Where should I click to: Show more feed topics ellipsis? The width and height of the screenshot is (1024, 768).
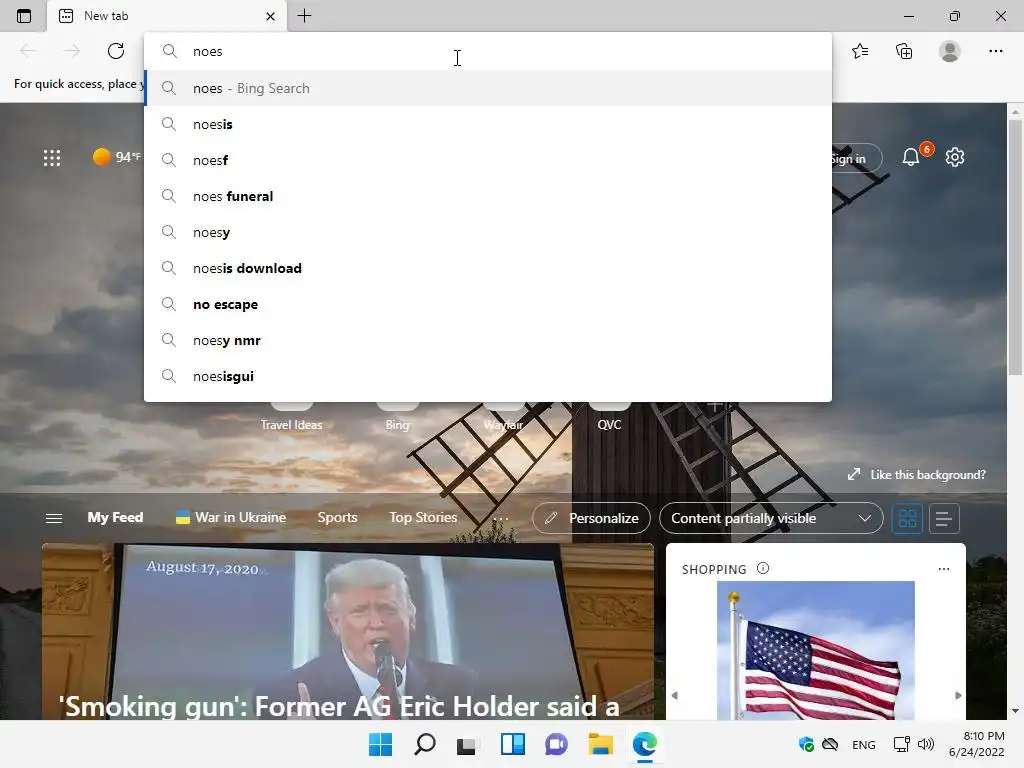point(500,518)
